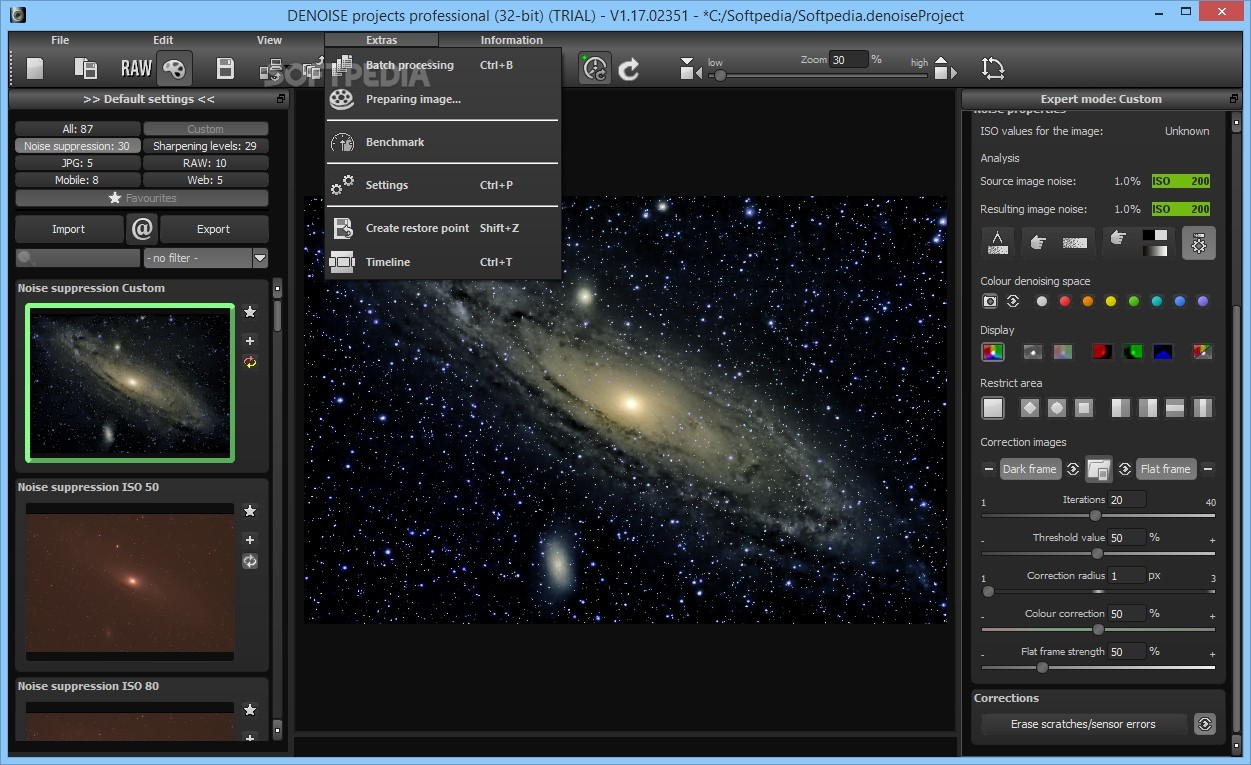This screenshot has width=1251, height=765.
Task: Select circular restrict area option
Action: click(1056, 408)
